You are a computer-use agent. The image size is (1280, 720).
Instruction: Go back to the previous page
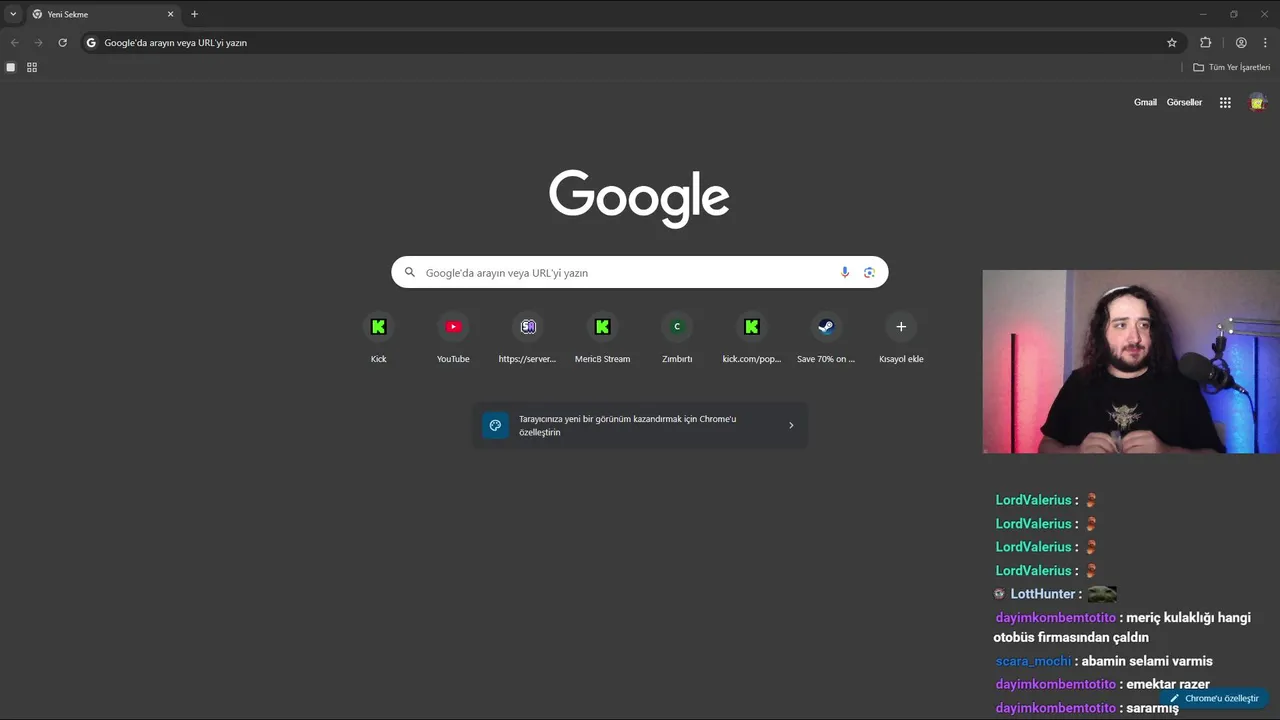pos(14,43)
